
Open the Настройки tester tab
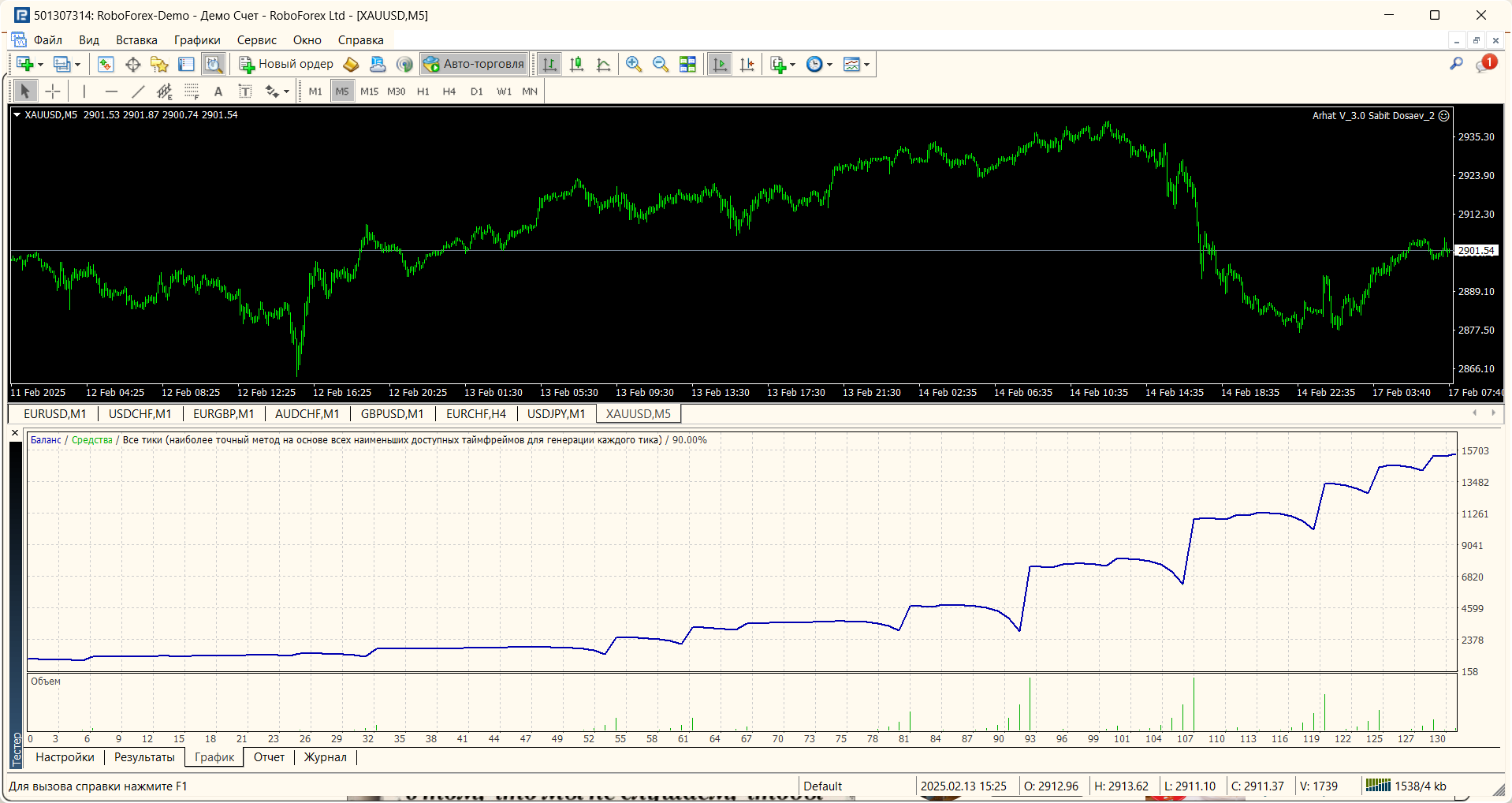(x=65, y=757)
